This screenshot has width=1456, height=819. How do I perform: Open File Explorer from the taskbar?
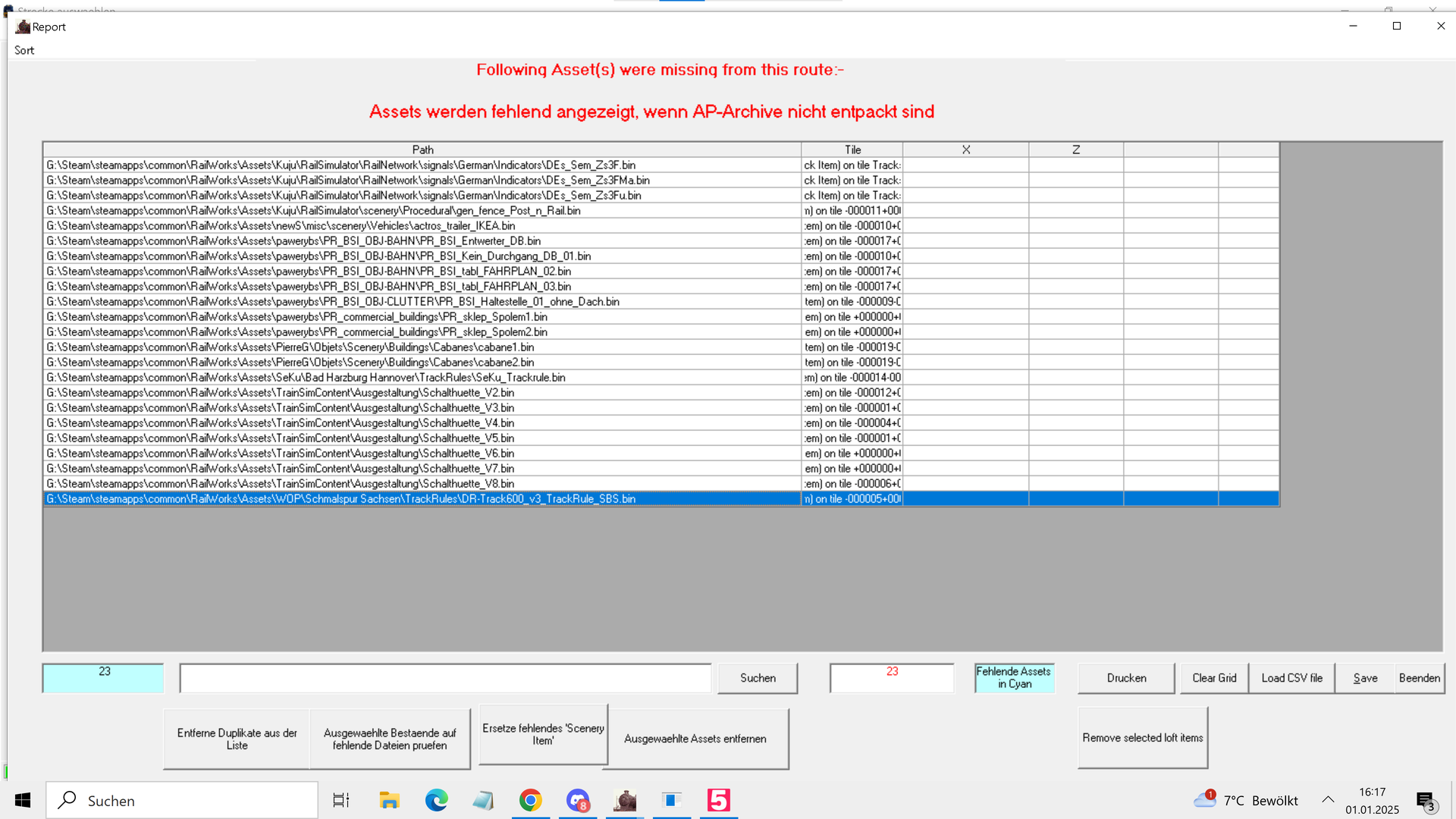click(x=389, y=800)
